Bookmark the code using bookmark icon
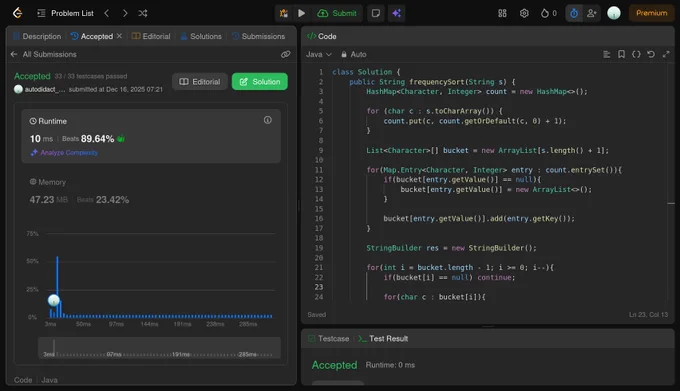 coord(621,54)
